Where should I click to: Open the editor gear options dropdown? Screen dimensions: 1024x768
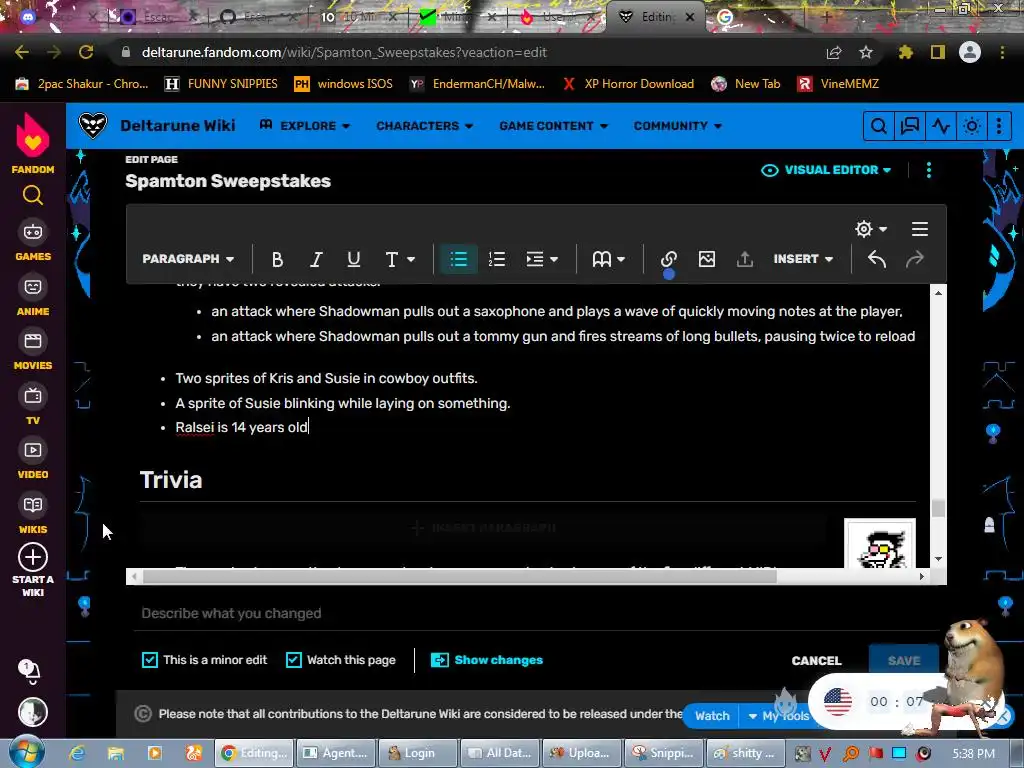pos(871,229)
